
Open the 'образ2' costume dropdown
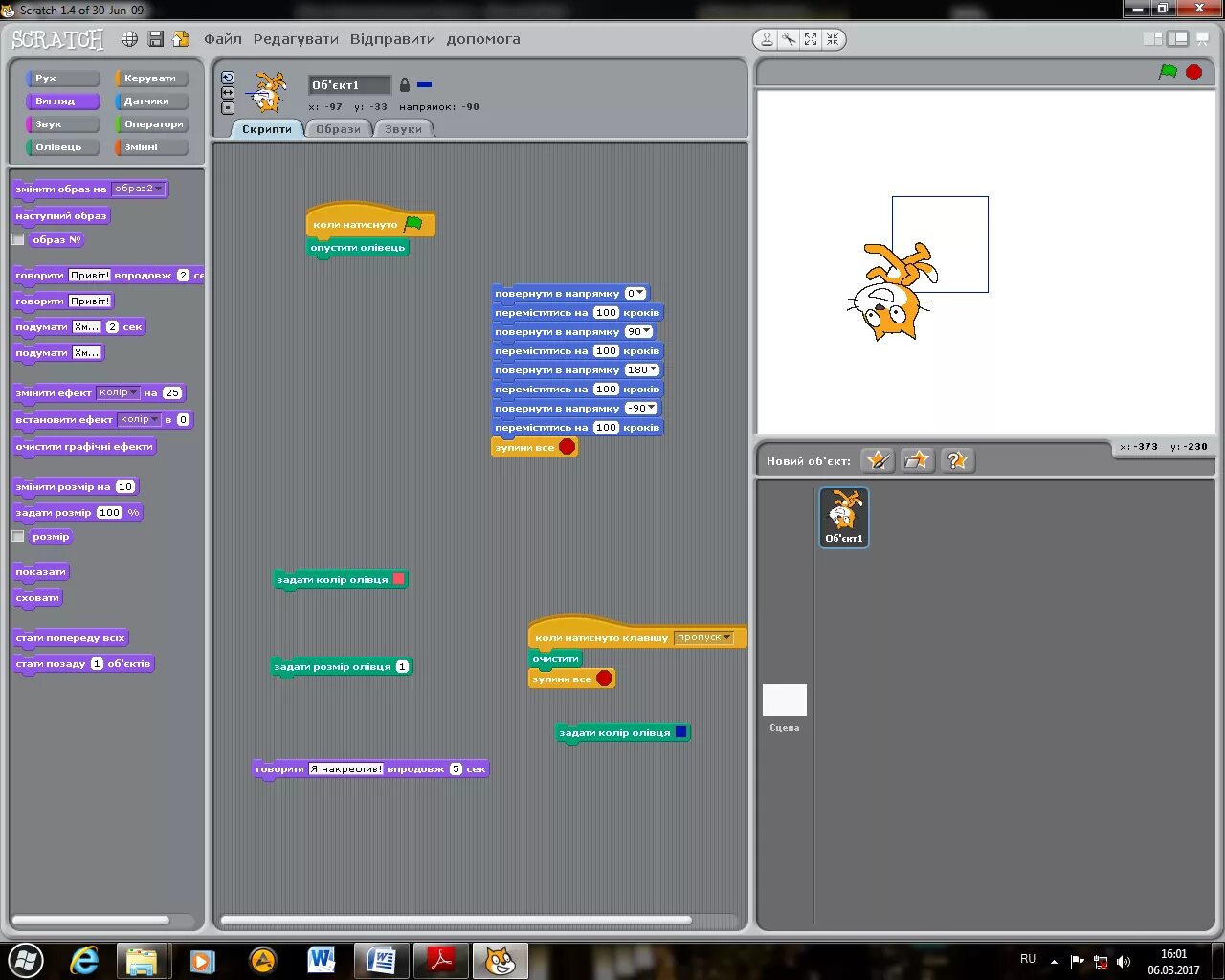138,189
